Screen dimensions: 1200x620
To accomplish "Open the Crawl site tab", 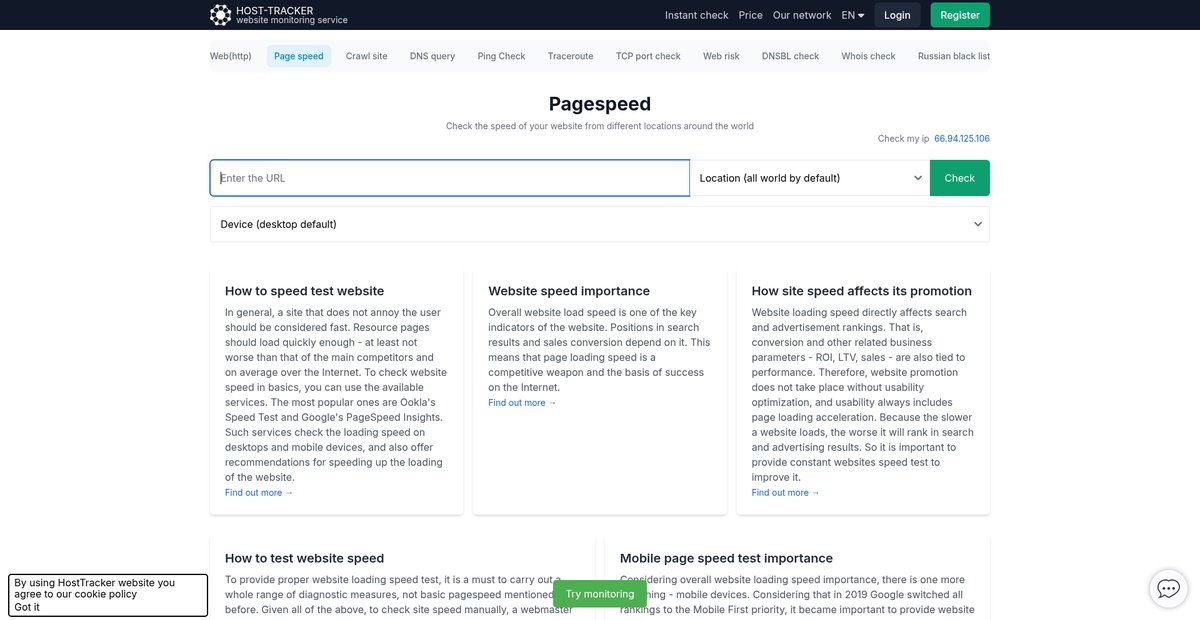I will click(x=367, y=56).
